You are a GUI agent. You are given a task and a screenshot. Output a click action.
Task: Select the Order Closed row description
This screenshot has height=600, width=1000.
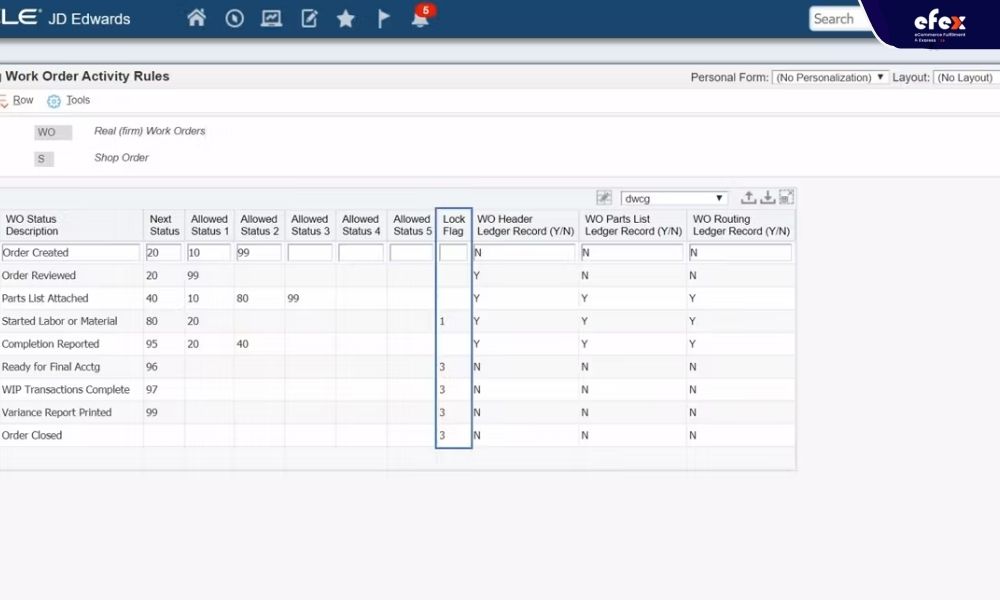click(x=32, y=435)
